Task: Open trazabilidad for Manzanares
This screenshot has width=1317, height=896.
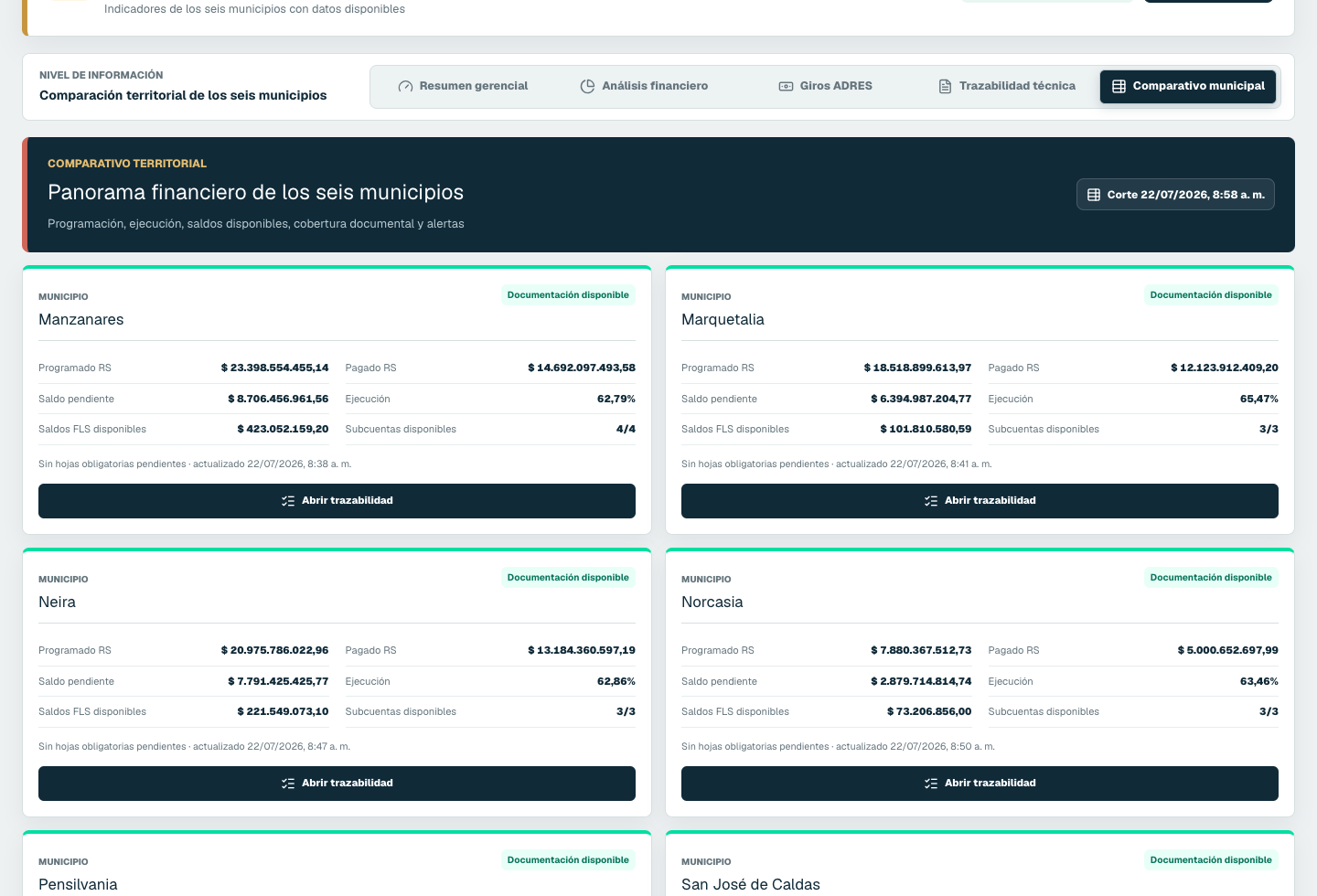Action: [337, 501]
